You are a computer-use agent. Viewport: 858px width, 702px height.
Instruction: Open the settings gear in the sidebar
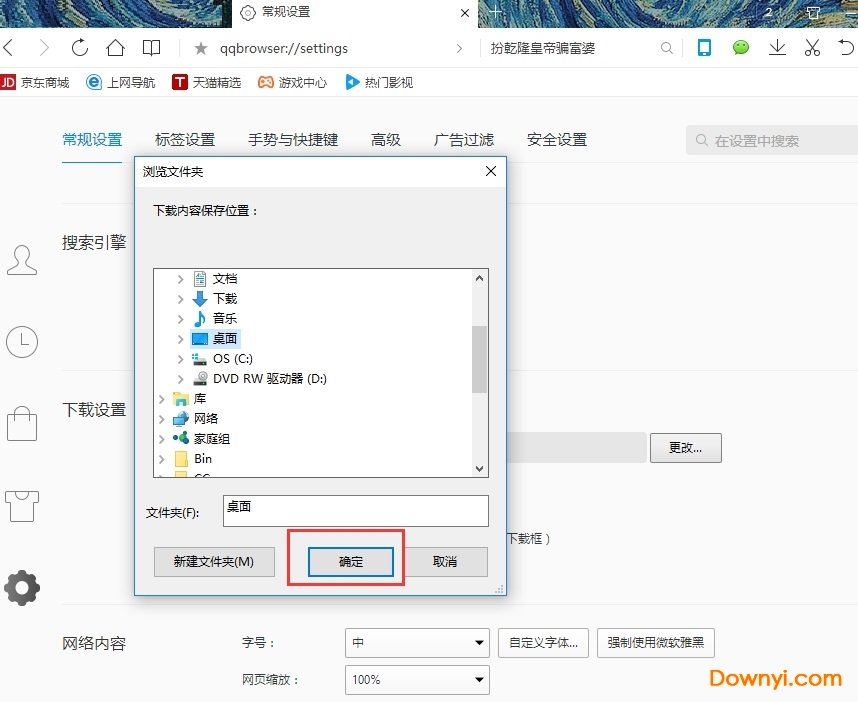click(22, 588)
